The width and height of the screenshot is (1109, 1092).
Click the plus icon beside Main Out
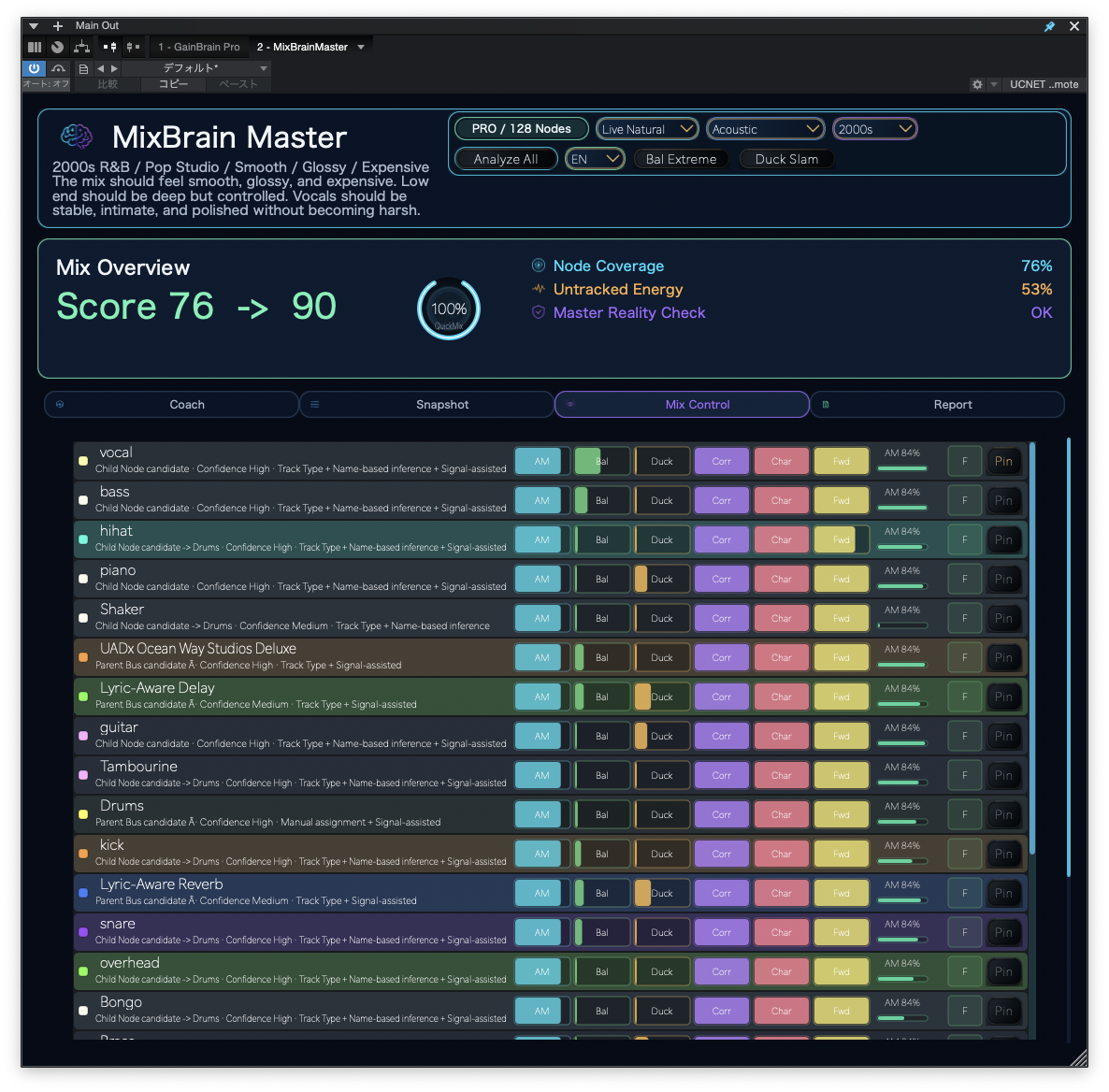pyautogui.click(x=58, y=26)
